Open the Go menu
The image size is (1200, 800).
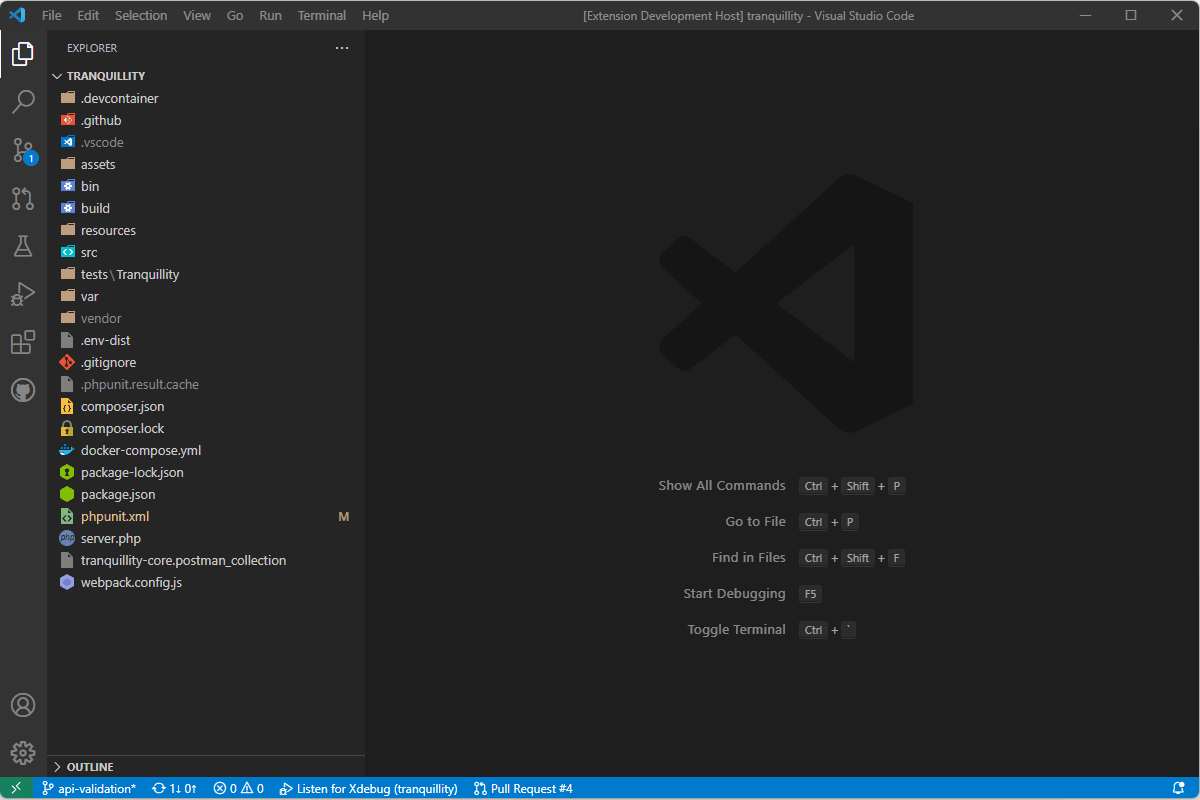pos(235,15)
